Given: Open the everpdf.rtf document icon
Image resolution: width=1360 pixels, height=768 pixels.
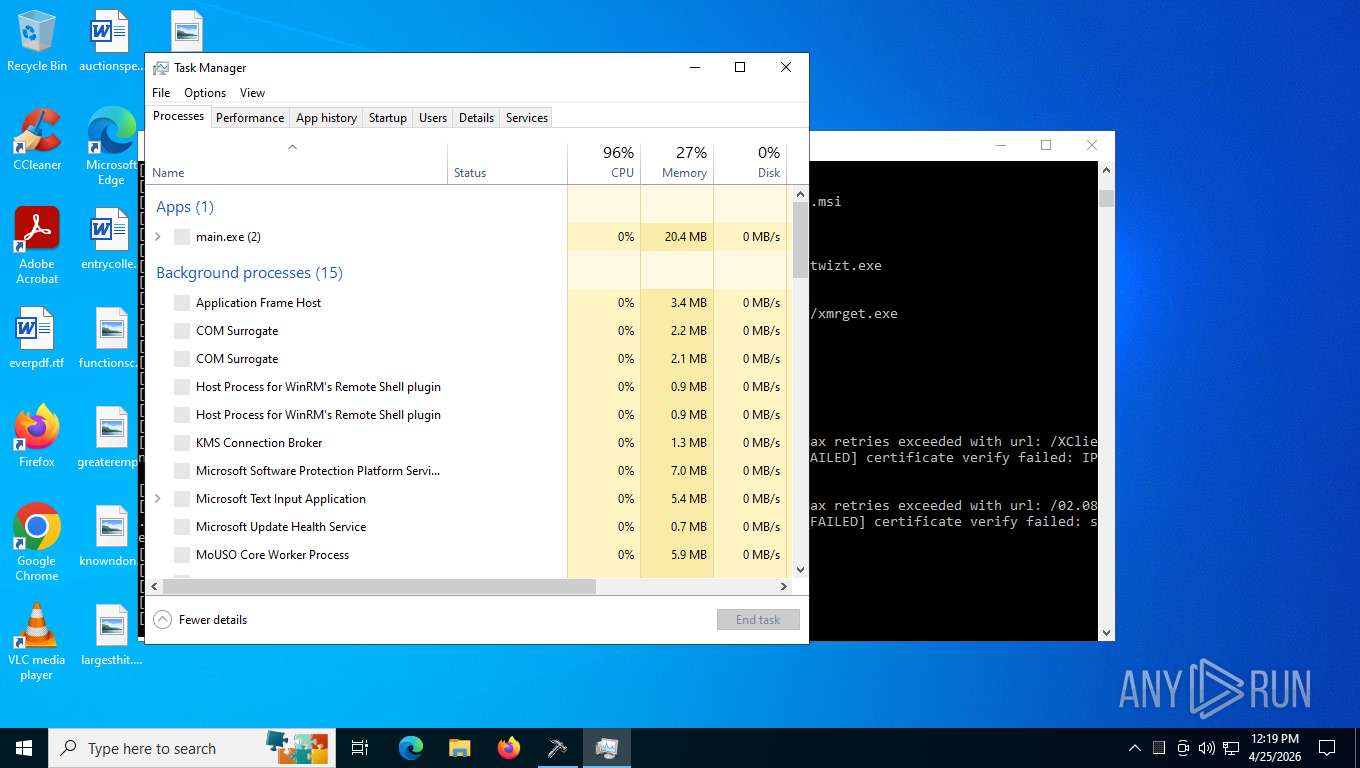Looking at the screenshot, I should click(37, 338).
